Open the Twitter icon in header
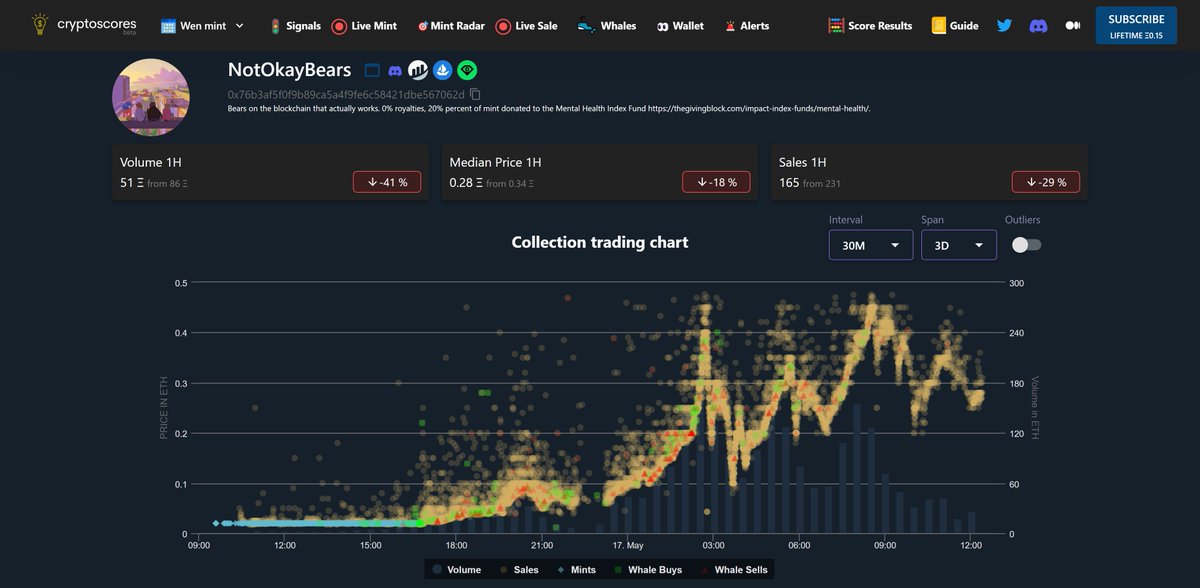Image resolution: width=1200 pixels, height=588 pixels. click(1005, 25)
